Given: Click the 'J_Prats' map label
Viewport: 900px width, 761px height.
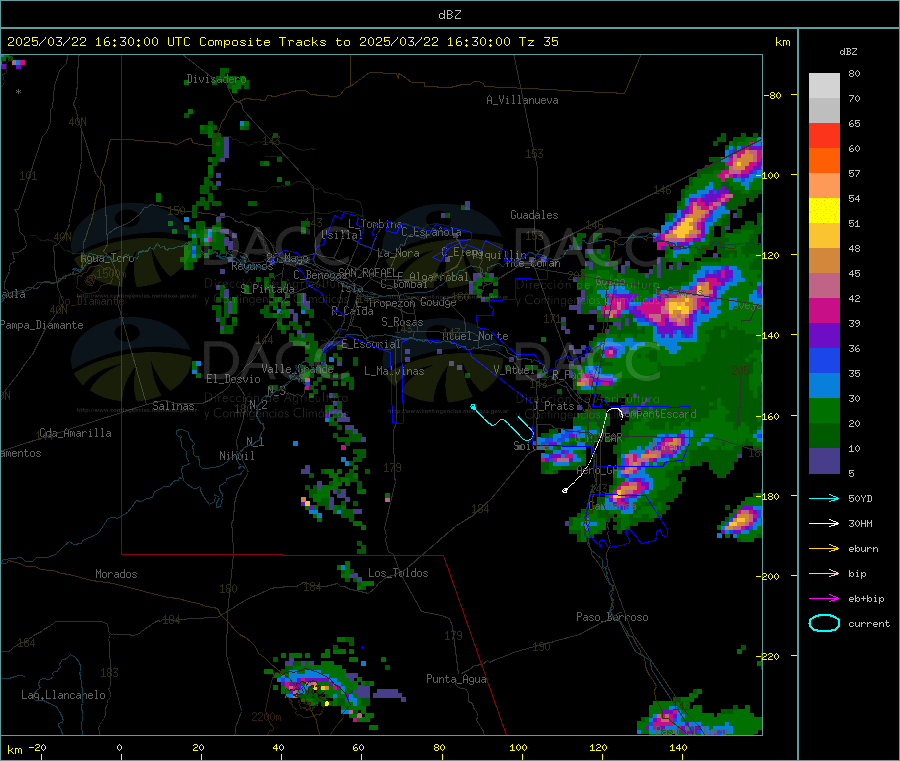Looking at the screenshot, I should [553, 406].
